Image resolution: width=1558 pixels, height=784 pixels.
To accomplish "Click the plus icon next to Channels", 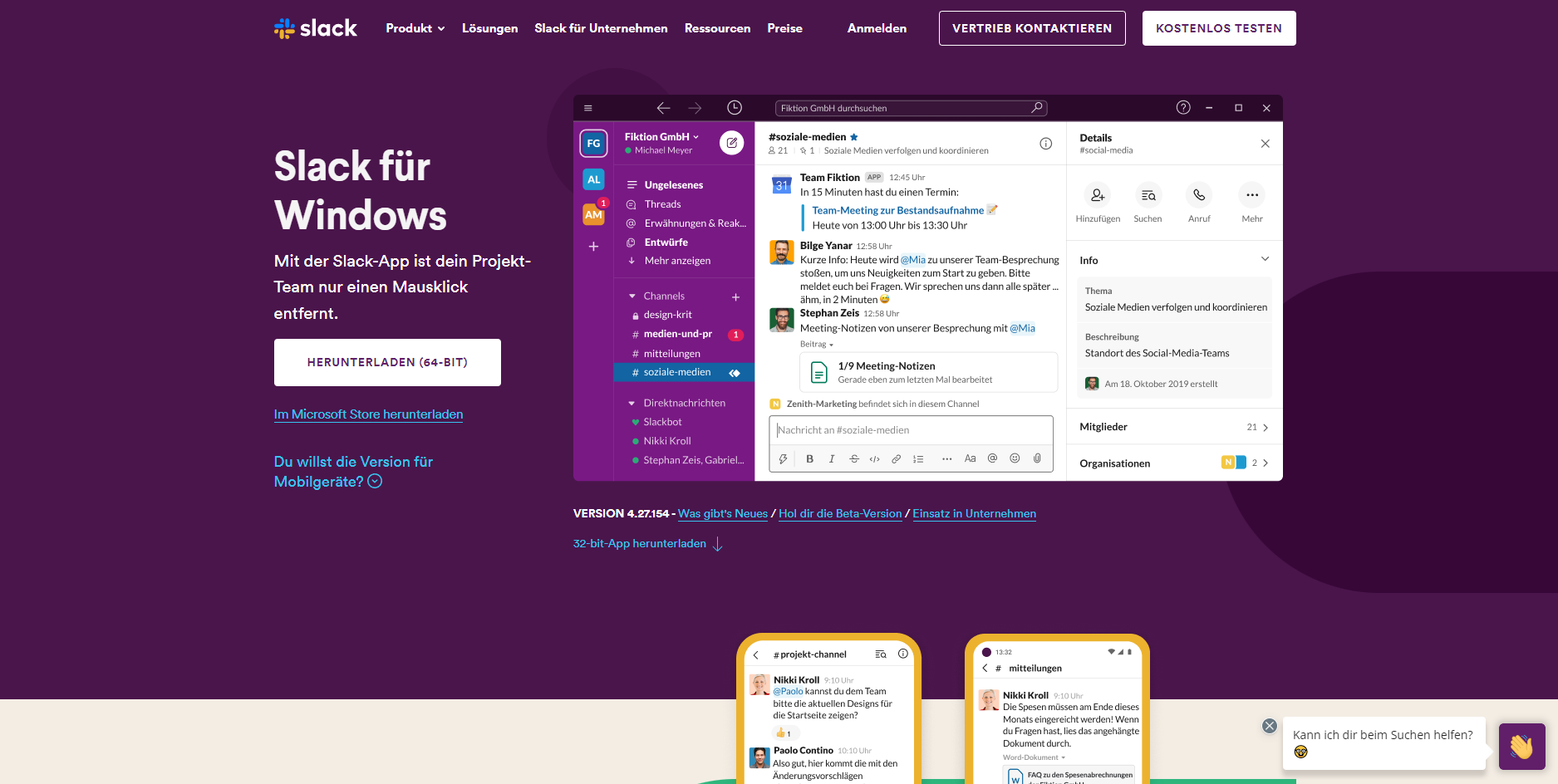I will [x=735, y=297].
